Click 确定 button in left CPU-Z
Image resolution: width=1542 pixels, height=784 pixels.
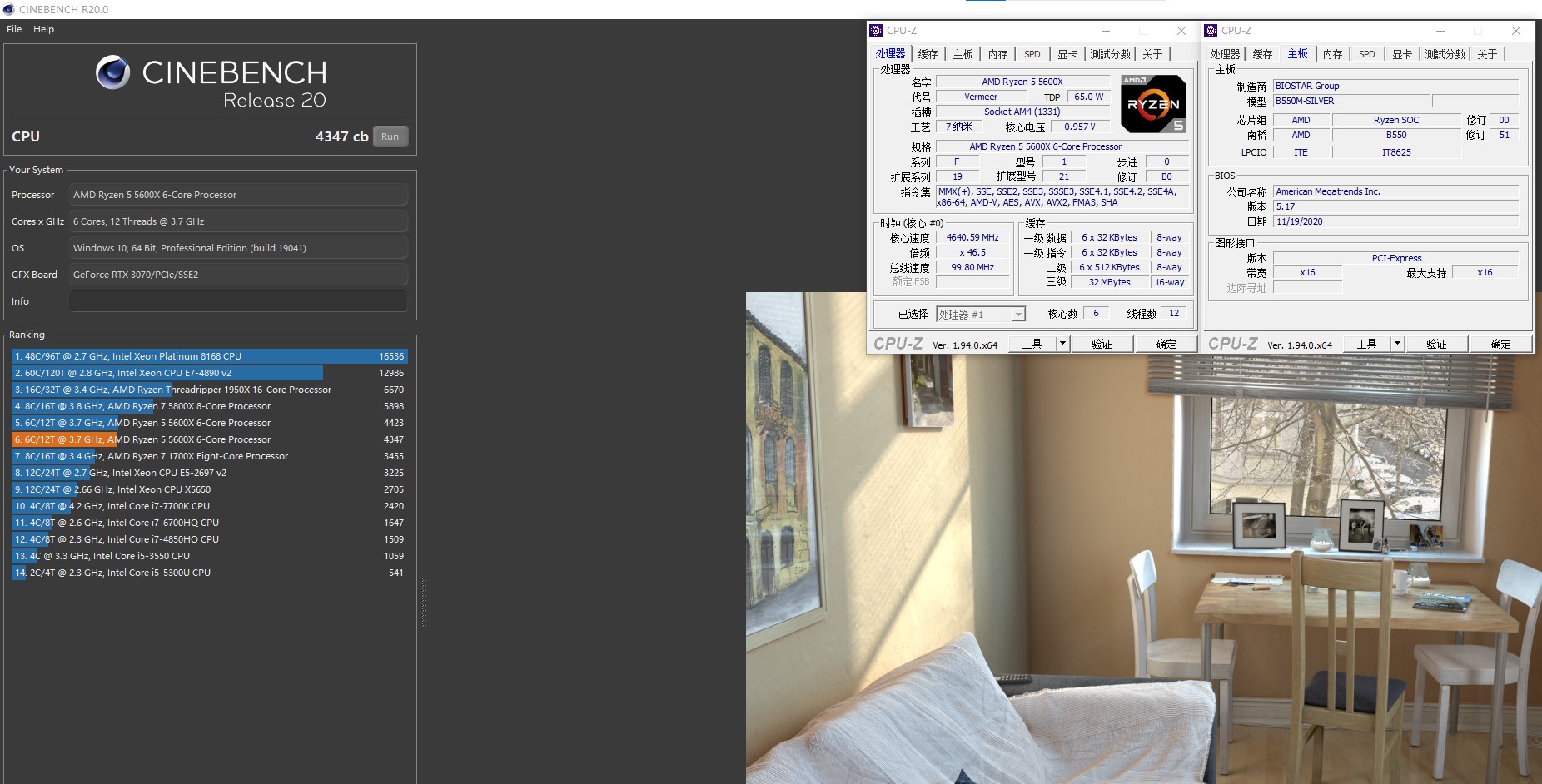click(x=1166, y=344)
